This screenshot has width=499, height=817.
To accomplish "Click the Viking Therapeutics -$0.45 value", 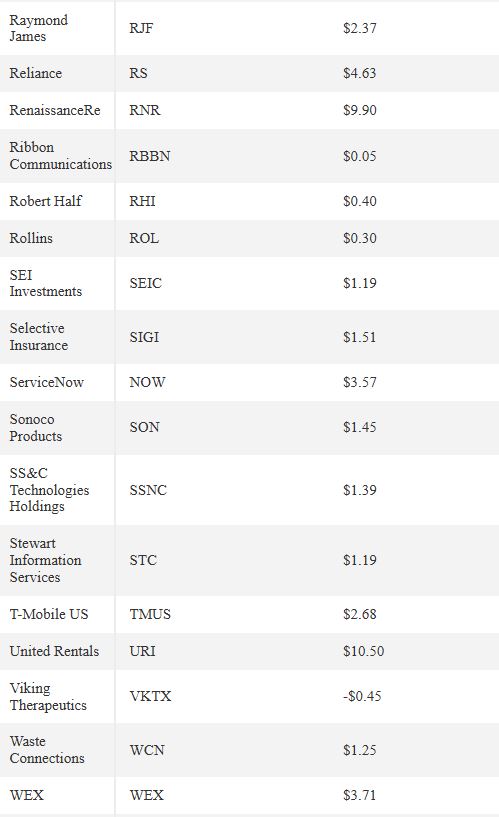I will (x=362, y=696).
